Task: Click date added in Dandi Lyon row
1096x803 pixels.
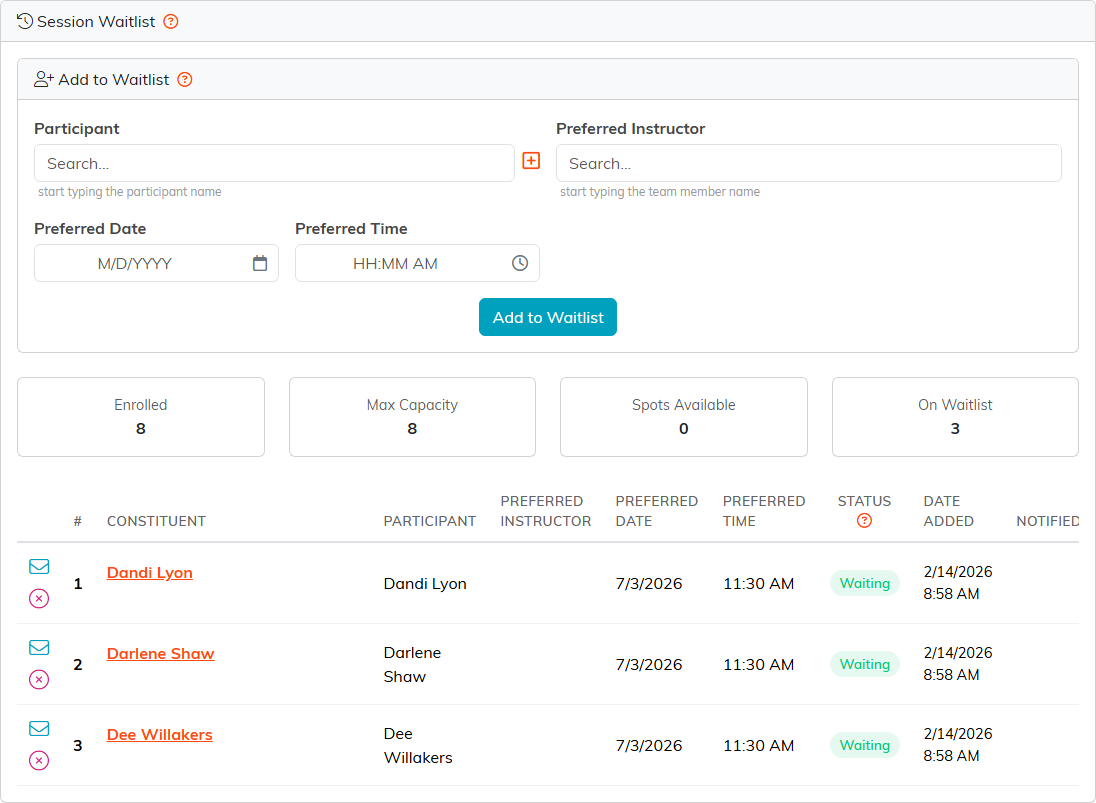Action: pyautogui.click(x=958, y=583)
